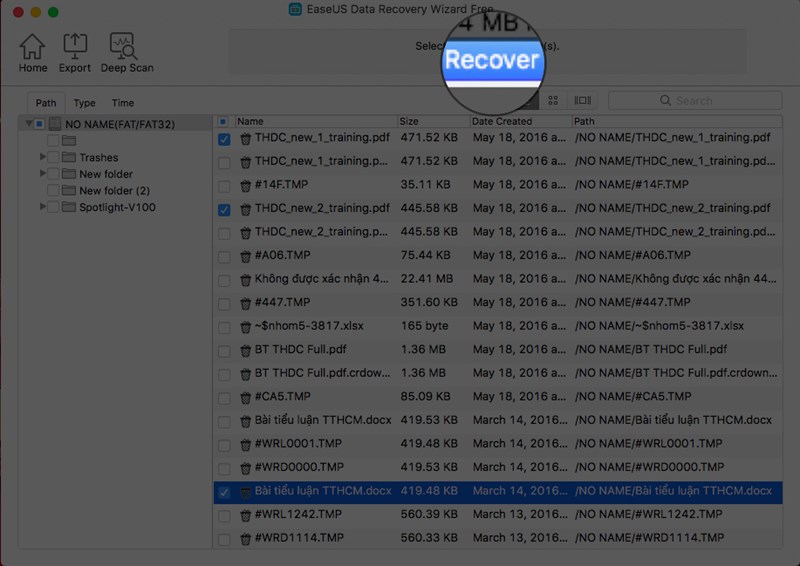
Task: Toggle the select-all checkbox in Name header
Action: coord(223,121)
